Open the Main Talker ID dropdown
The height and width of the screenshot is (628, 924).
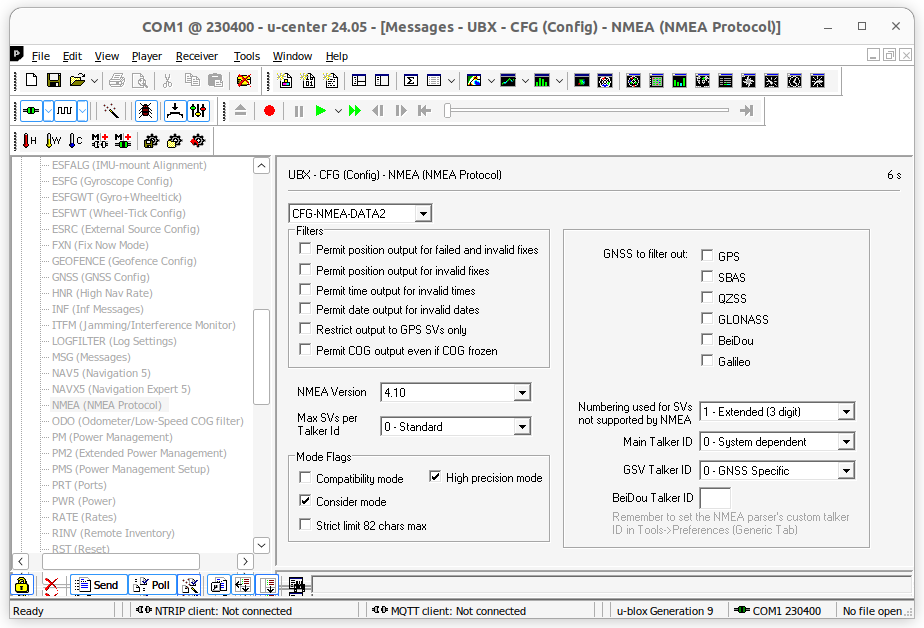tap(846, 441)
